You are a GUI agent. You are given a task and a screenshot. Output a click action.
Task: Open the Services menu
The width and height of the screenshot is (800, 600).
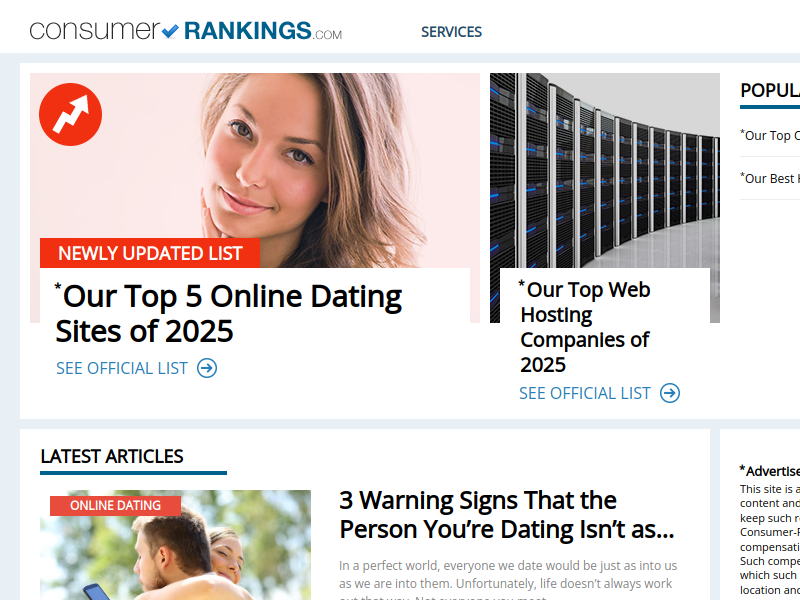451,32
